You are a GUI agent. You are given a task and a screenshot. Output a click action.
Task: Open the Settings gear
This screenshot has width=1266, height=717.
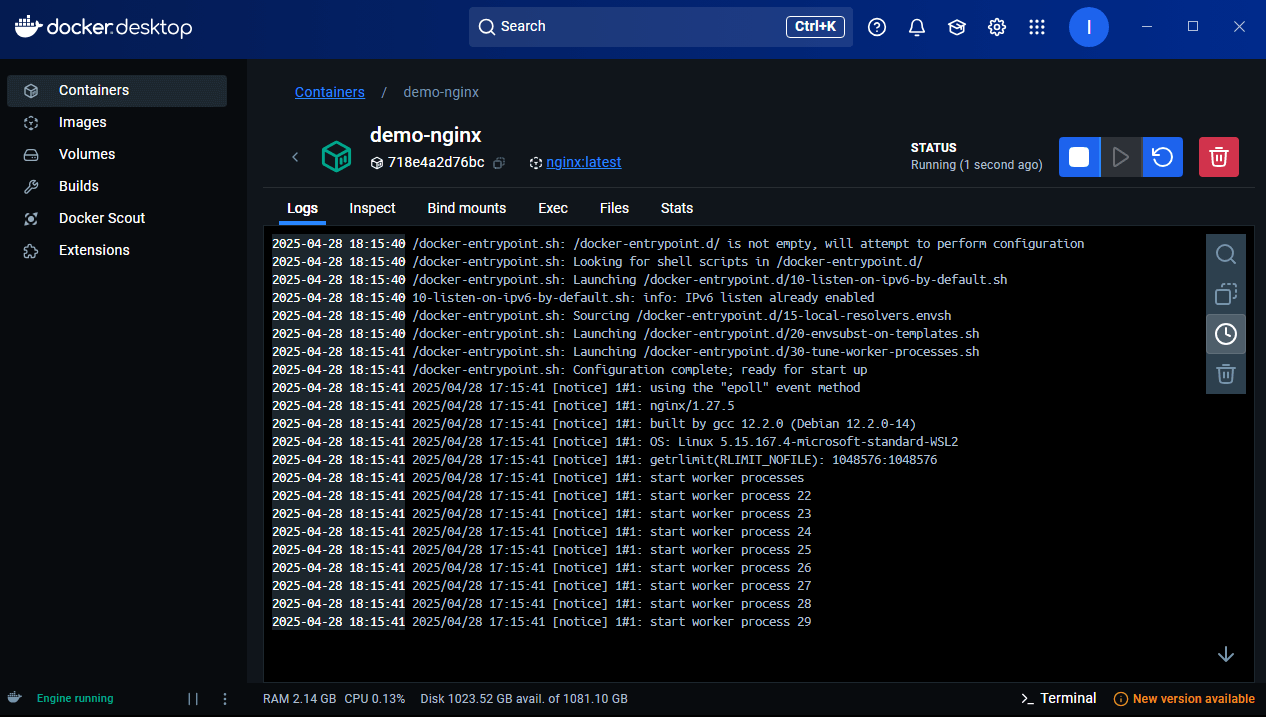coord(997,27)
